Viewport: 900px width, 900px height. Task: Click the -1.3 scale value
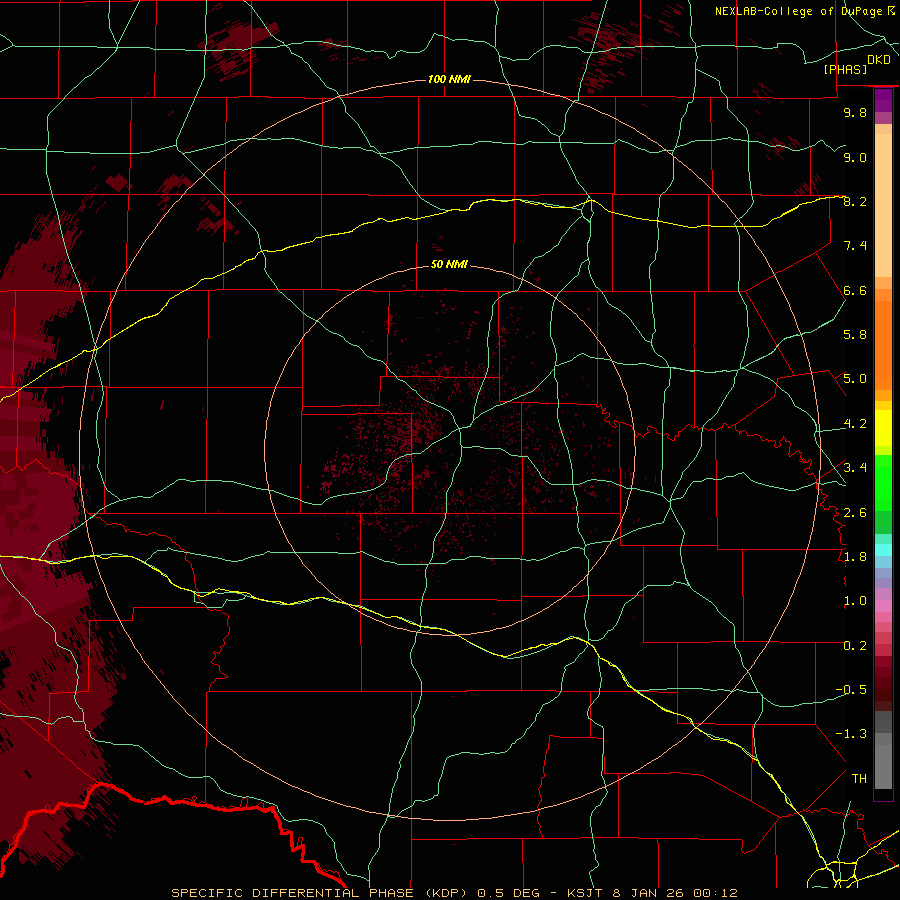pyautogui.click(x=851, y=734)
